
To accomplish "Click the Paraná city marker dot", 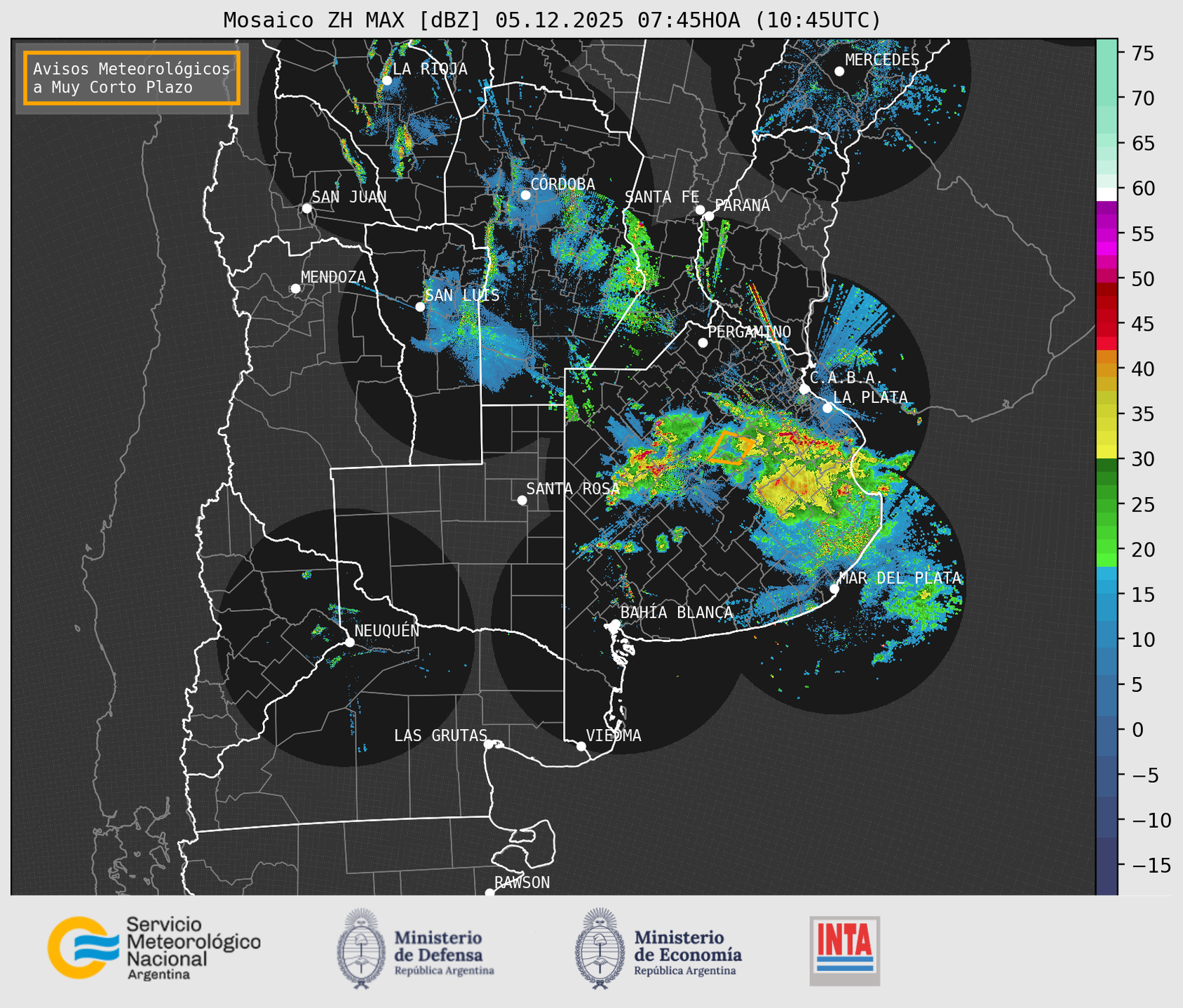I will (x=710, y=216).
